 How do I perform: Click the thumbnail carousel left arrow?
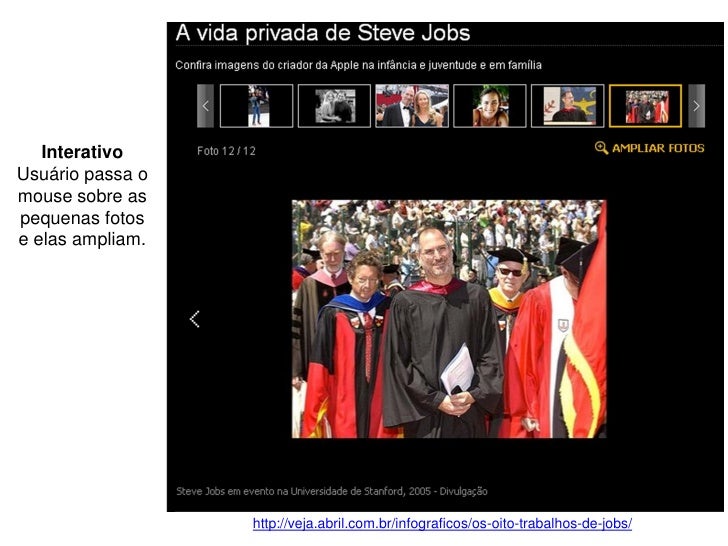(x=205, y=106)
